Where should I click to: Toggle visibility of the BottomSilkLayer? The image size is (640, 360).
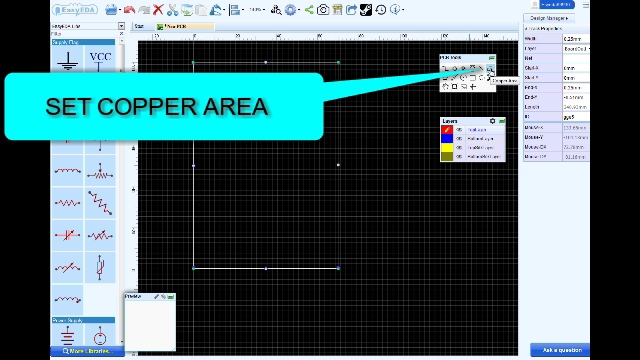coord(459,157)
